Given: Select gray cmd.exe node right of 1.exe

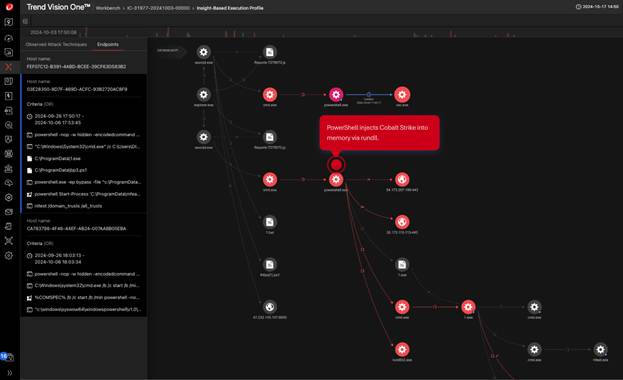Looking at the screenshot, I should [534, 307].
